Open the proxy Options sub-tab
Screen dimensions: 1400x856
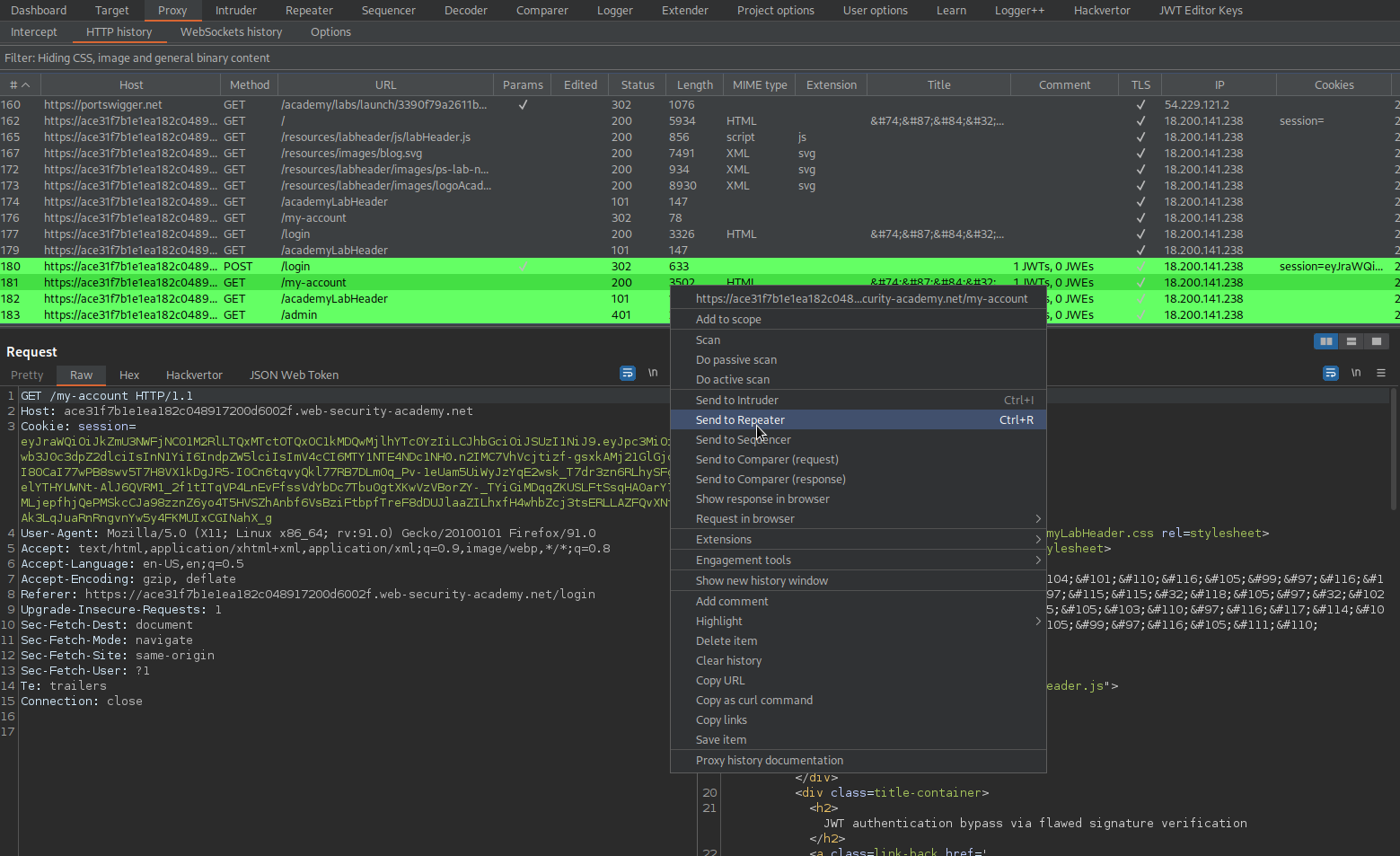331,32
